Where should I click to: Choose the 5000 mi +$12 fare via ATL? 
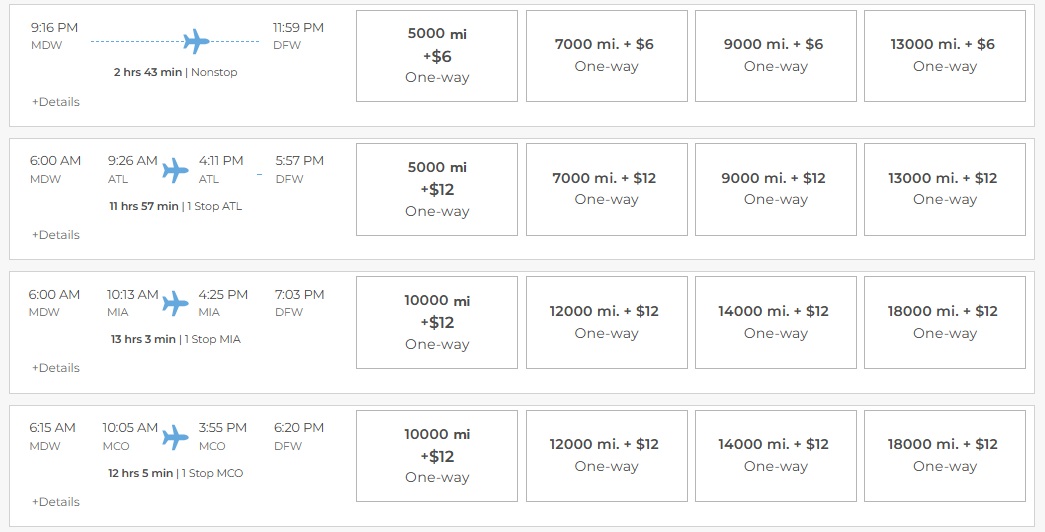(x=437, y=189)
